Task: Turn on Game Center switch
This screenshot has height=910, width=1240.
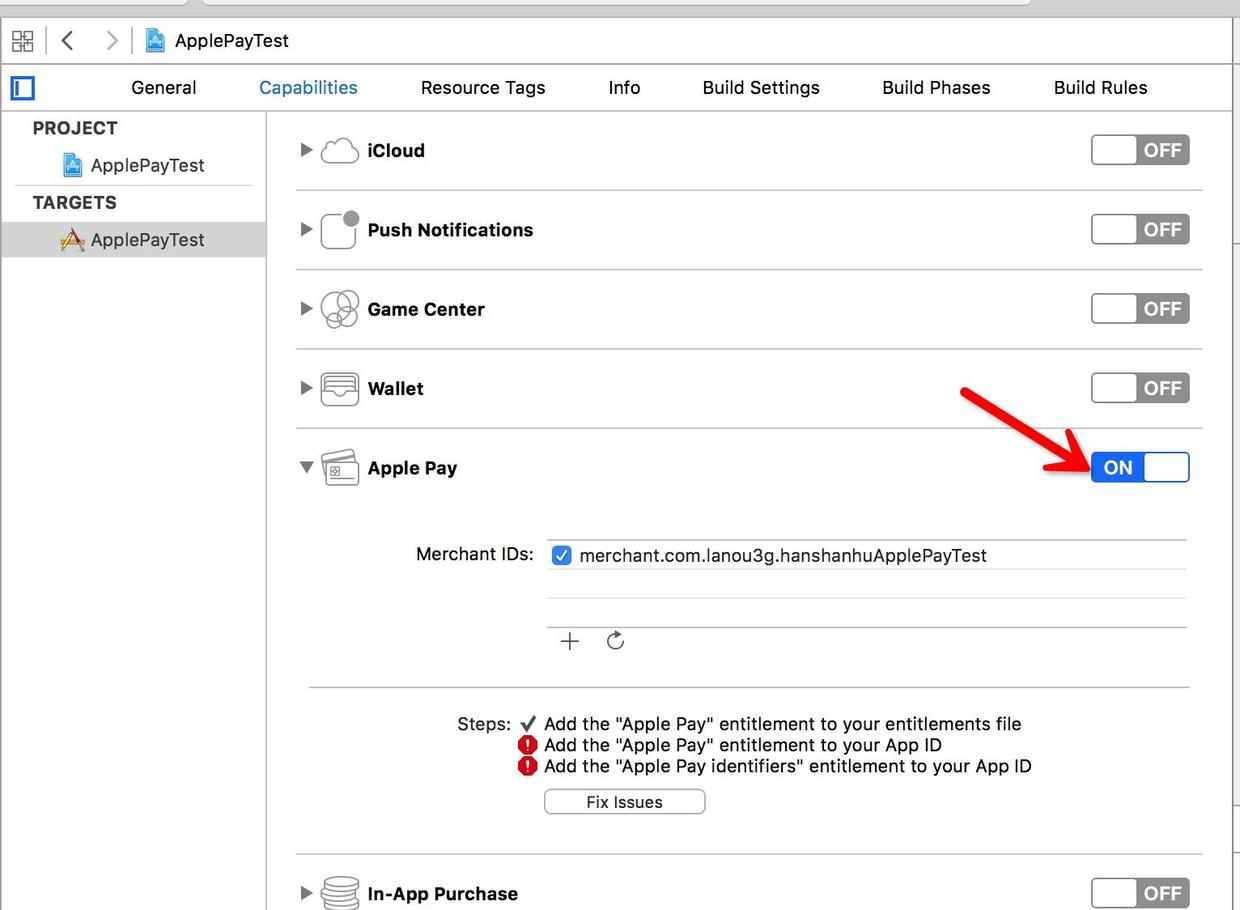Action: [x=1140, y=309]
